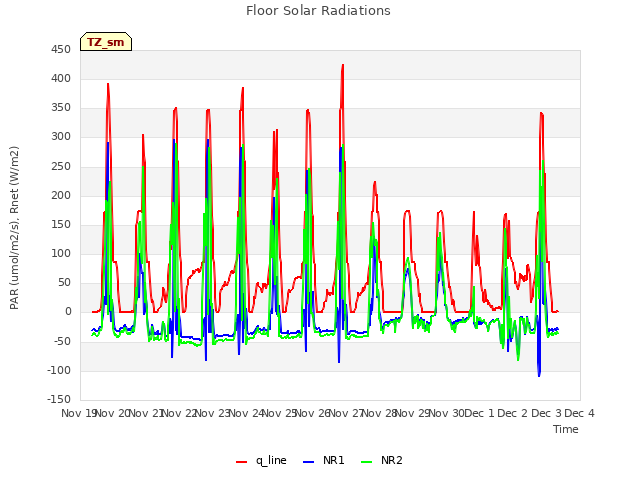
Task: Click the Nov 27 x-axis date label
Action: pyautogui.click(x=346, y=413)
